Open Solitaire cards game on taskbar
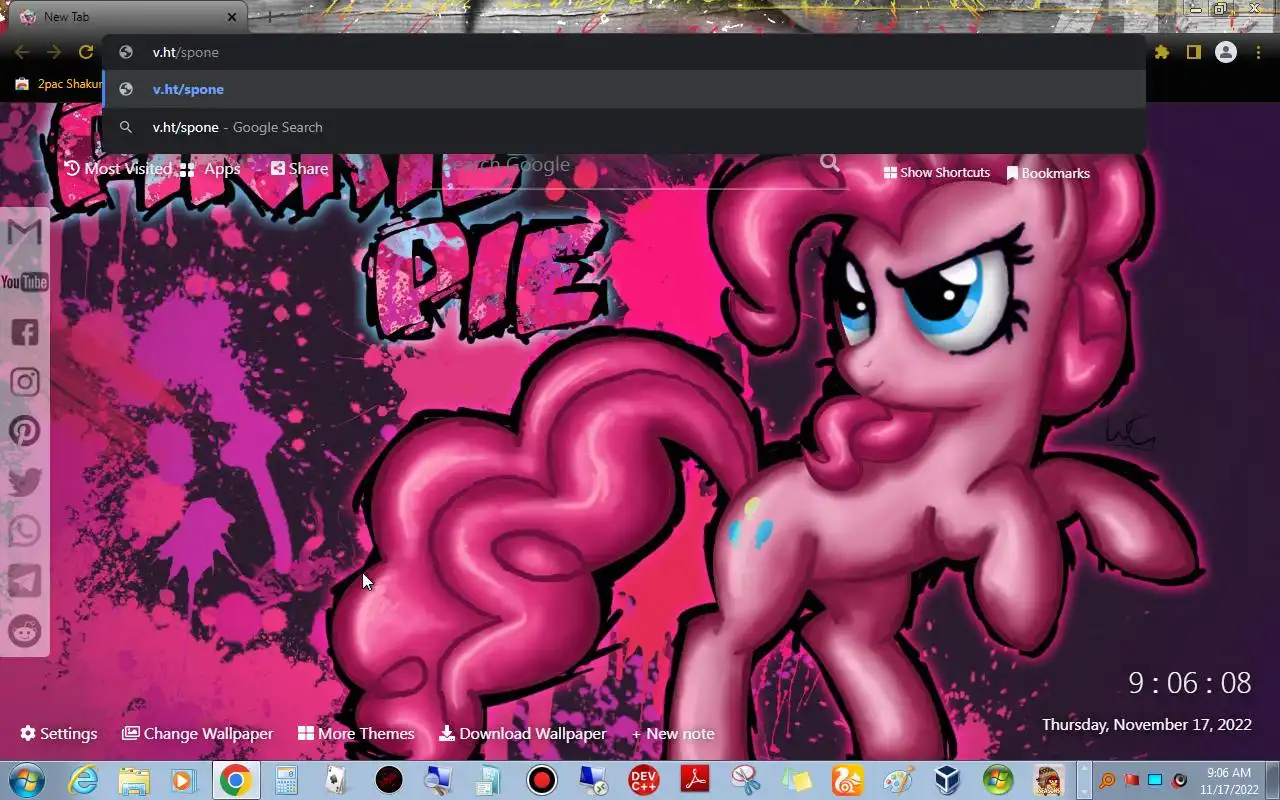The width and height of the screenshot is (1280, 800). tap(337, 780)
